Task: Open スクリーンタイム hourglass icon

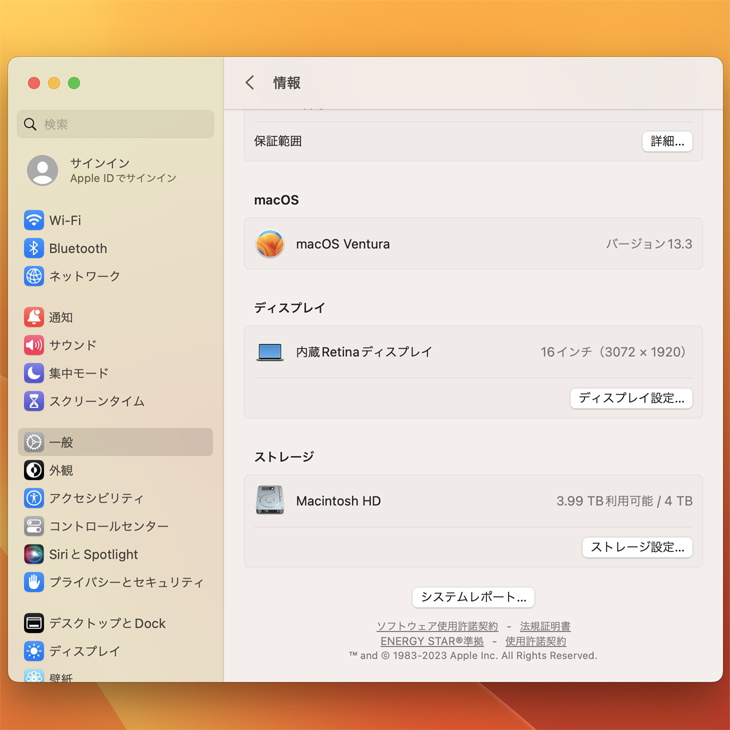Action: click(x=34, y=401)
